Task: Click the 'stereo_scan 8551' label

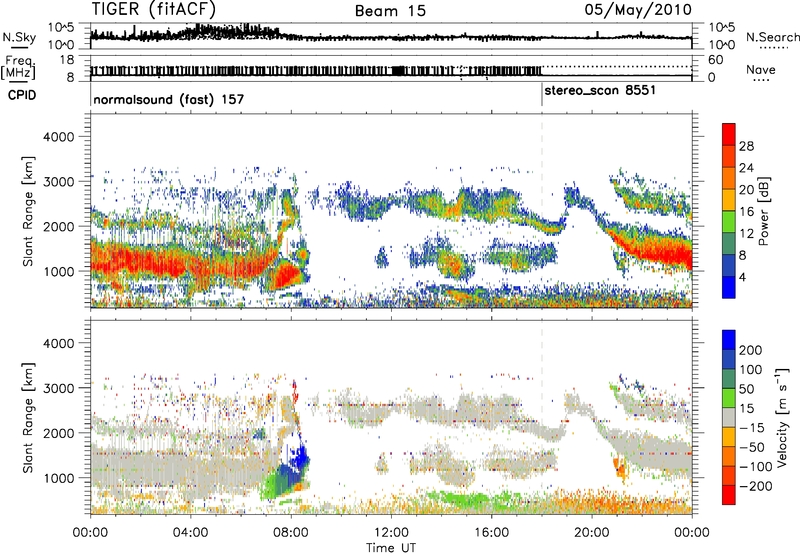Action: [x=600, y=91]
